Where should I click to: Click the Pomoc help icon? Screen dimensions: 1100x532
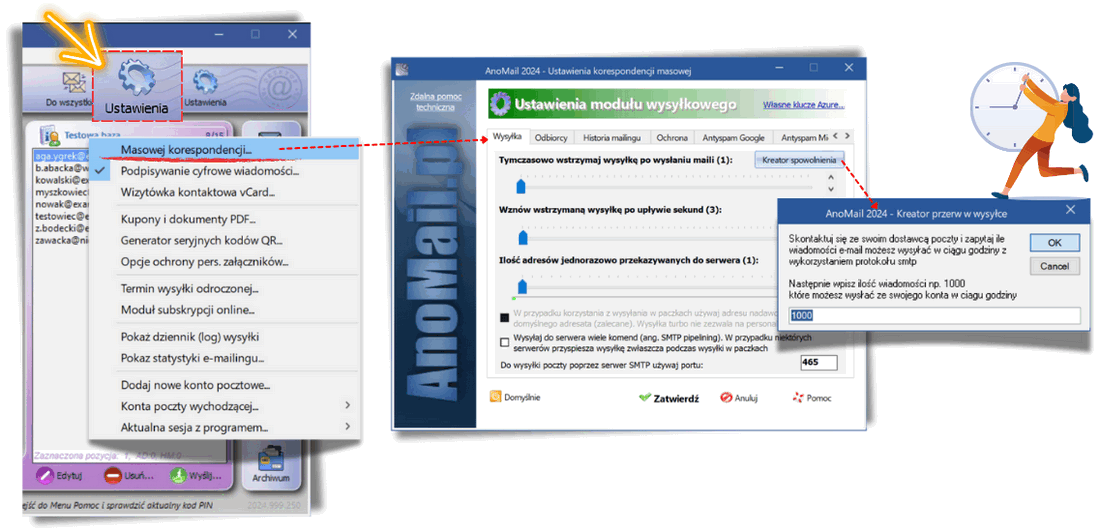coord(797,397)
